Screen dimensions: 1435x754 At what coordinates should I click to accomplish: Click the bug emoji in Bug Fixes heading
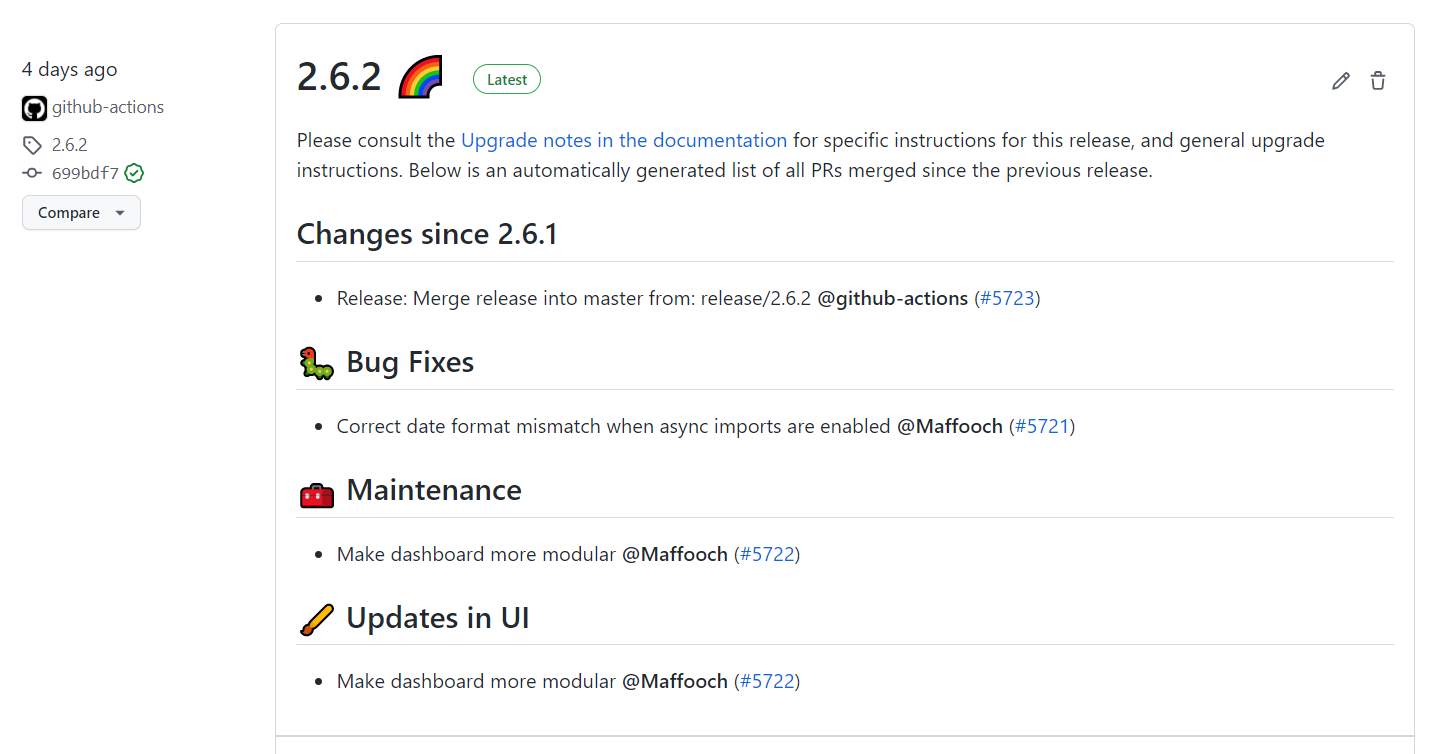pyautogui.click(x=316, y=362)
